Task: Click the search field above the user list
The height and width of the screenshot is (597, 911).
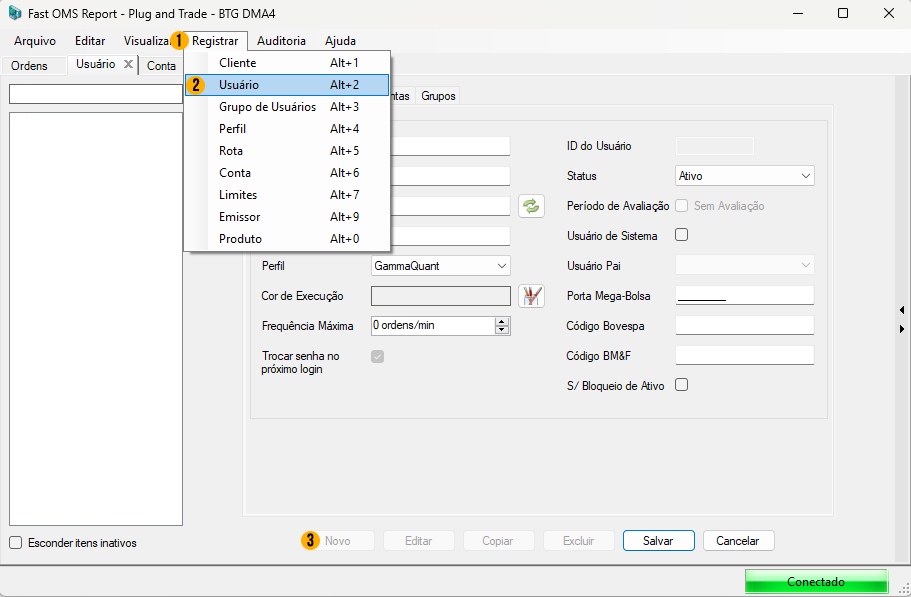Action: pyautogui.click(x=96, y=94)
